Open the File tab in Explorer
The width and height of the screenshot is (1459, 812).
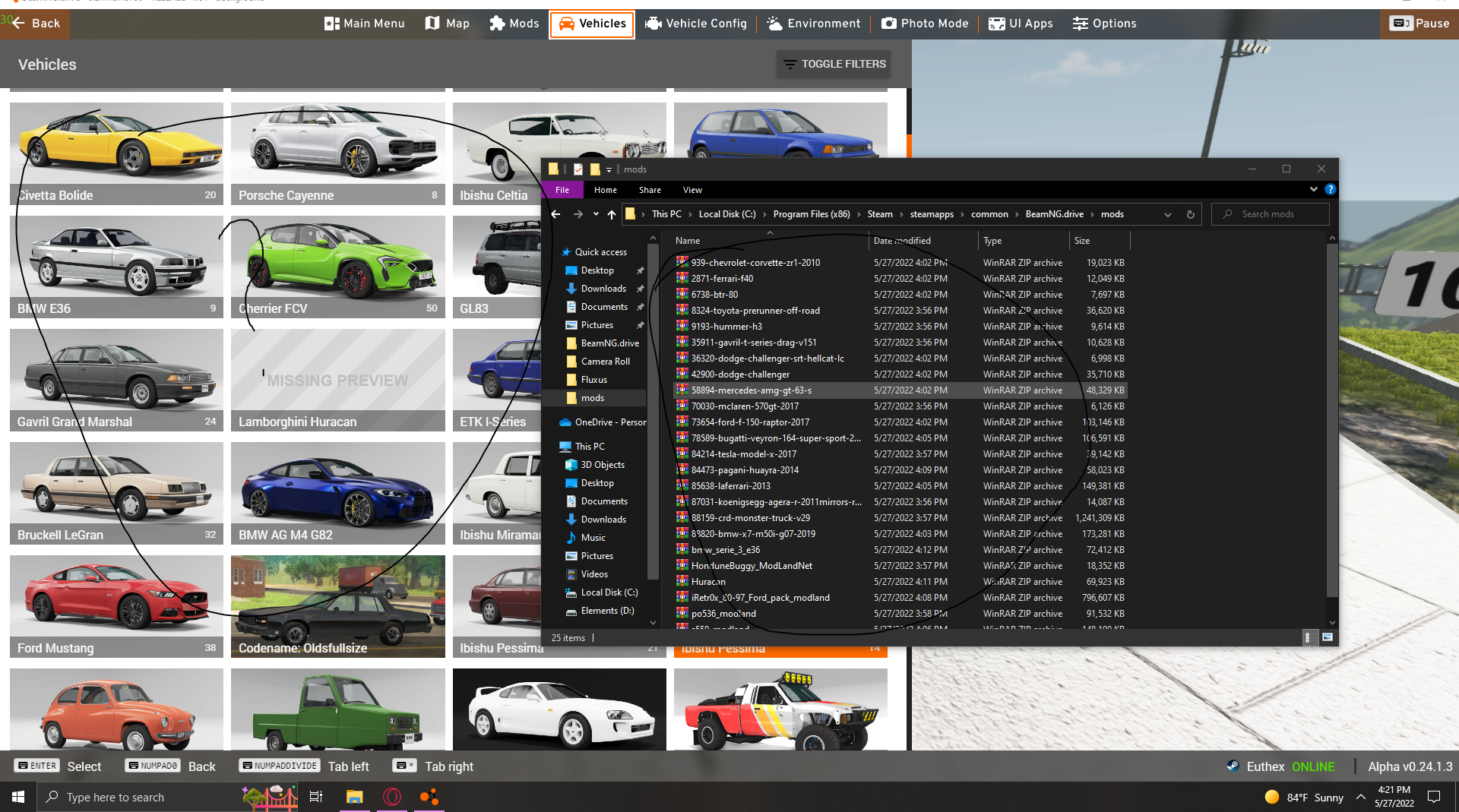point(562,190)
